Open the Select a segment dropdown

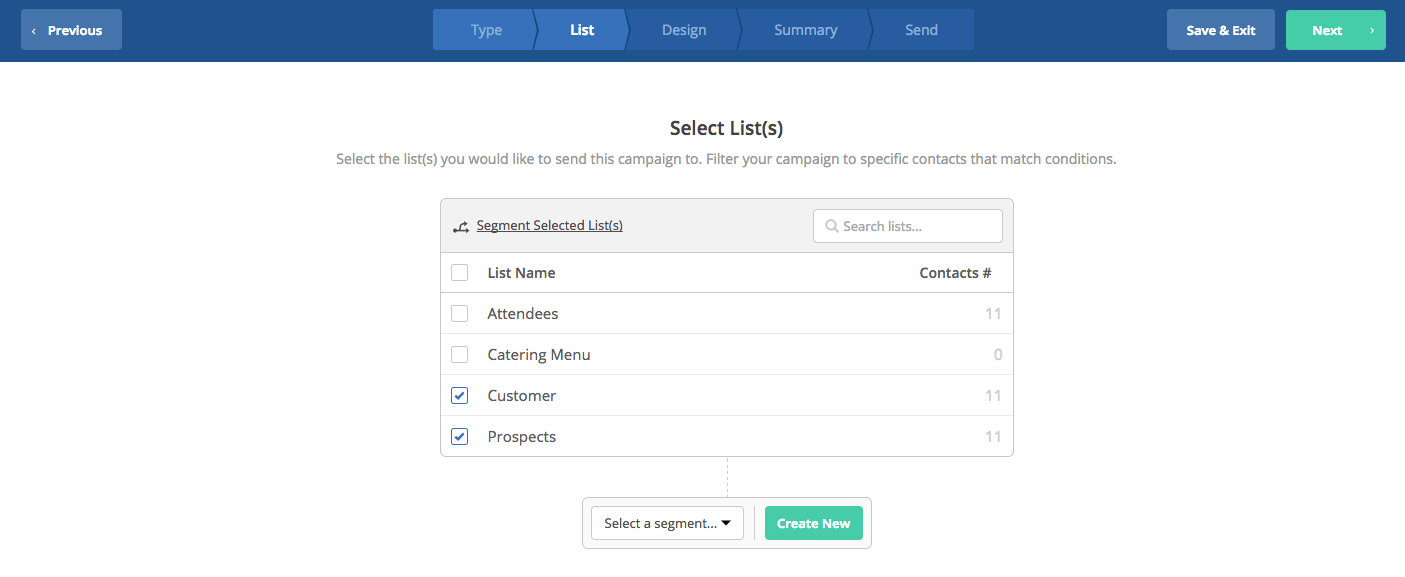pyautogui.click(x=667, y=523)
